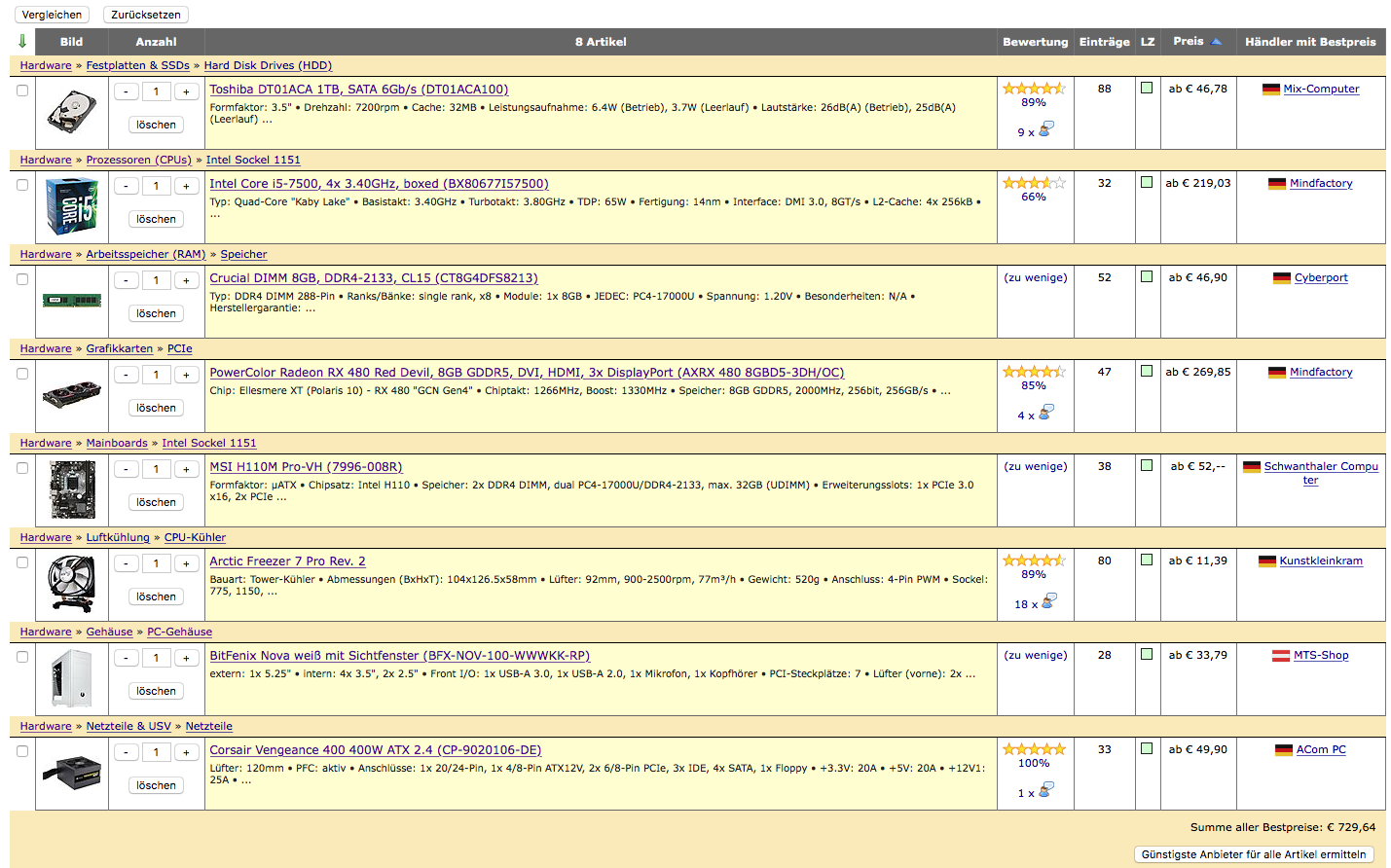Screen dimensions: 1391x868
Task: Click the German flag next to Kunstkleinkram
Action: (1267, 561)
